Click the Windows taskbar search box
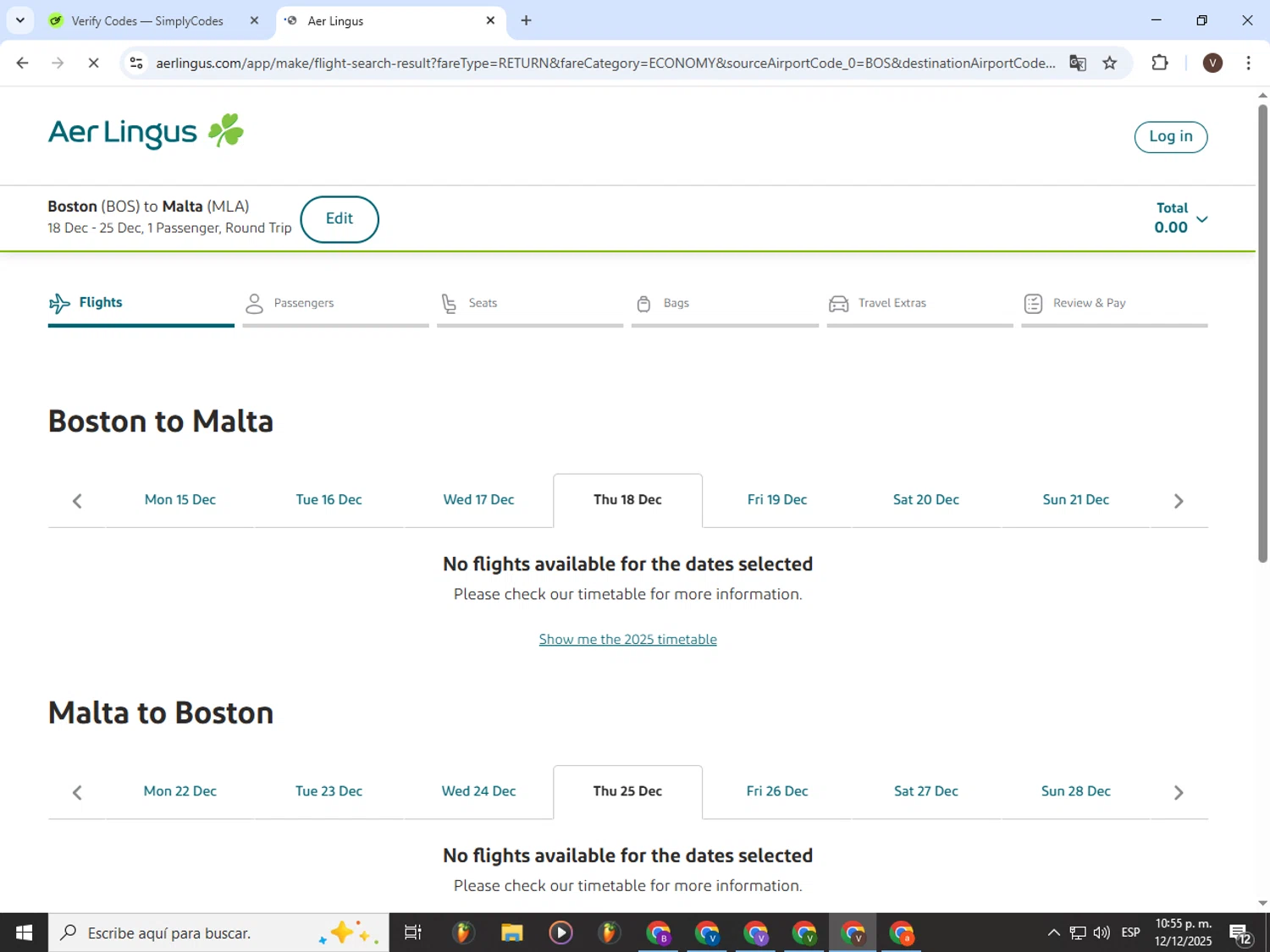1270x952 pixels. (x=218, y=933)
